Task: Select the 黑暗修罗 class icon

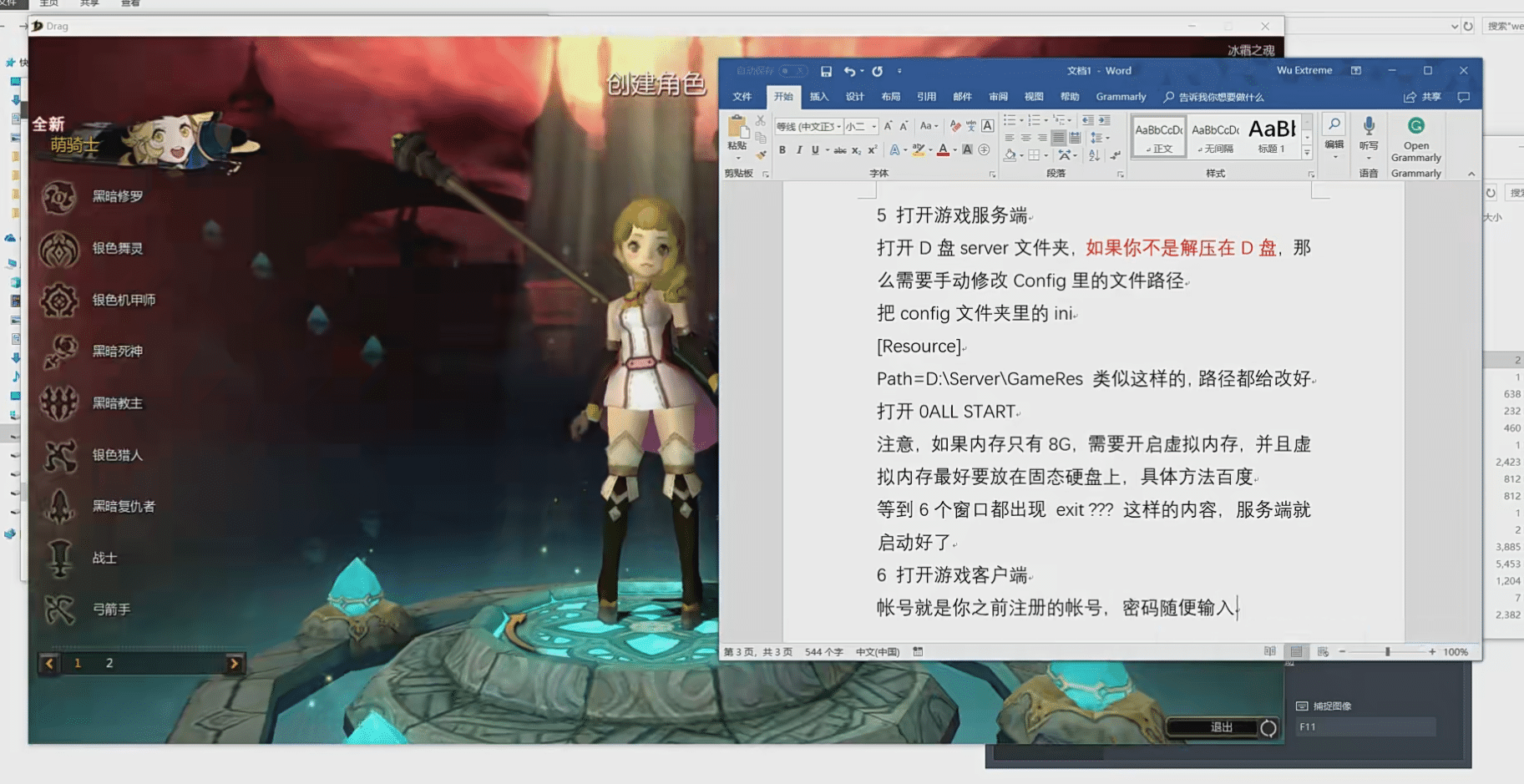Action: (59, 197)
